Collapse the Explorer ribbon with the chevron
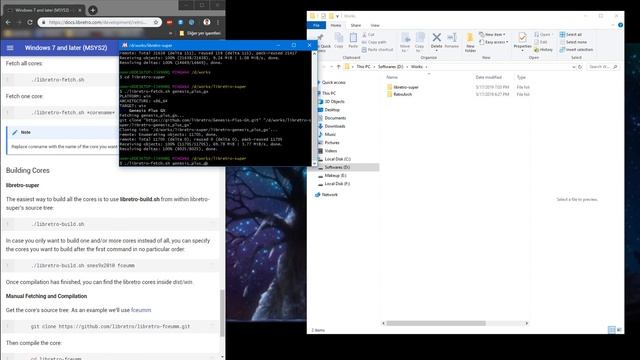 pyautogui.click(x=613, y=25)
